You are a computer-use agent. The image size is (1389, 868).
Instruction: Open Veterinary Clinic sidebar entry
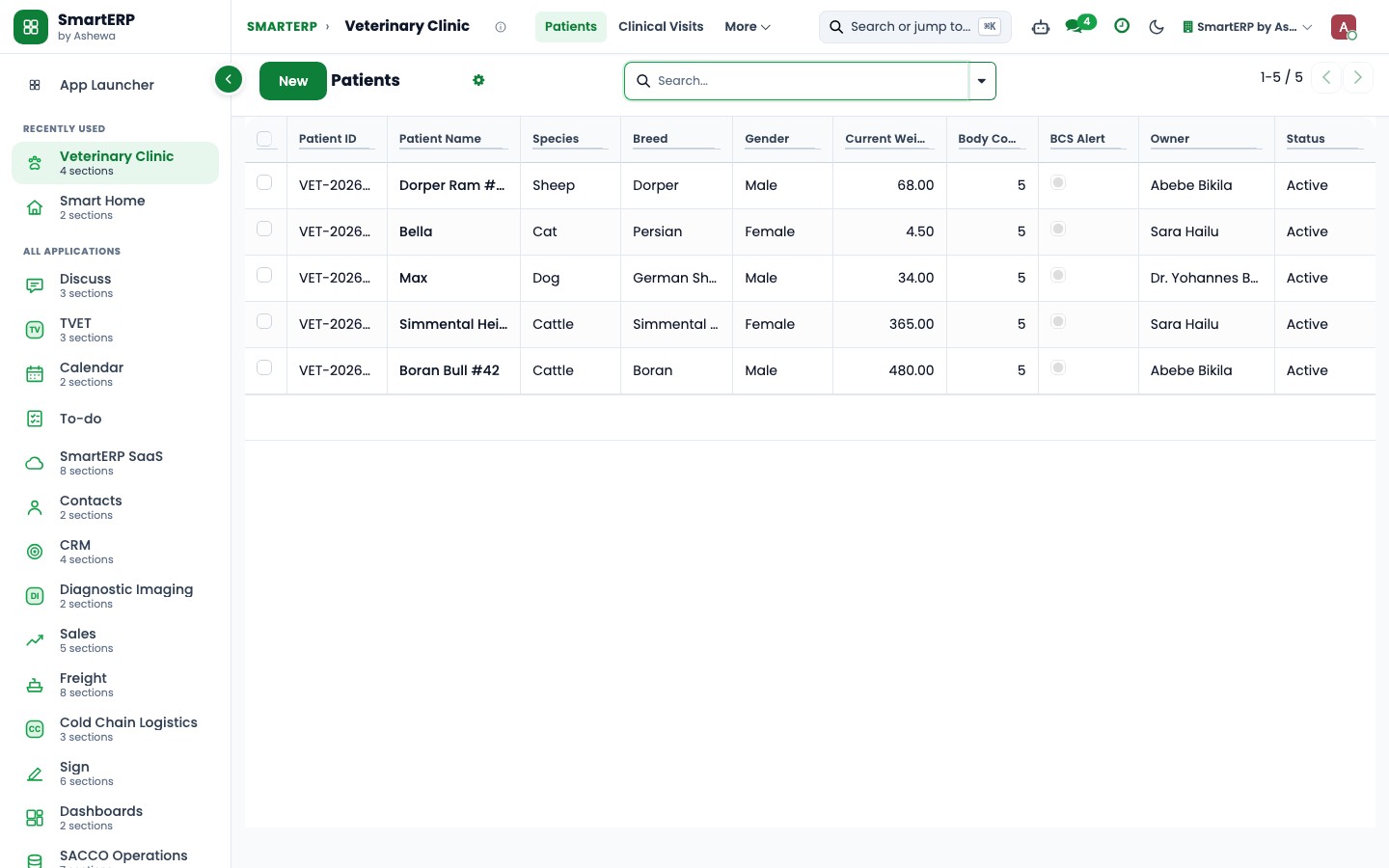(x=116, y=162)
